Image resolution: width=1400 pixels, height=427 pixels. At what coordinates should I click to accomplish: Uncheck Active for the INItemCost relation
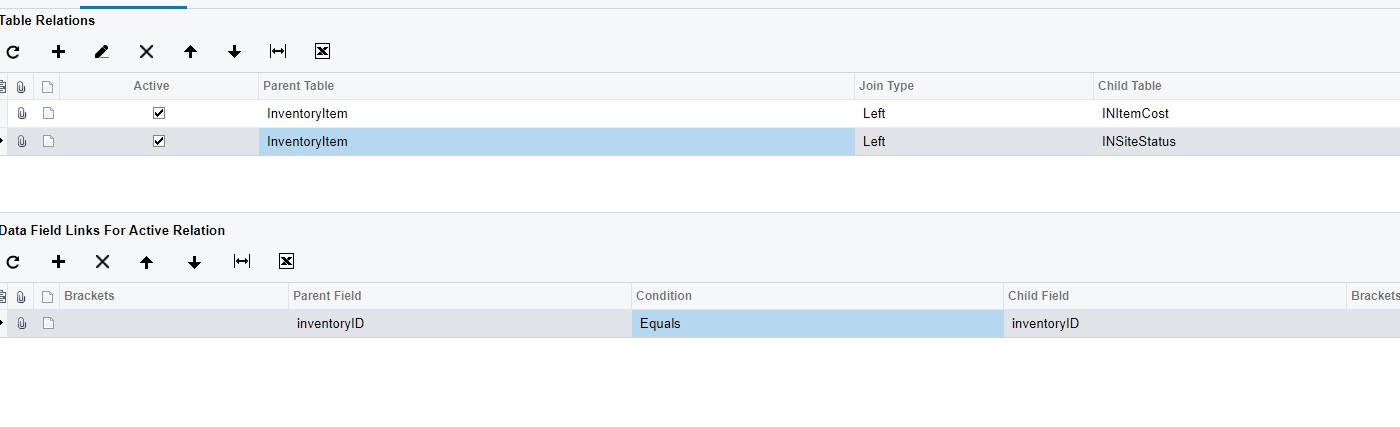[158, 113]
